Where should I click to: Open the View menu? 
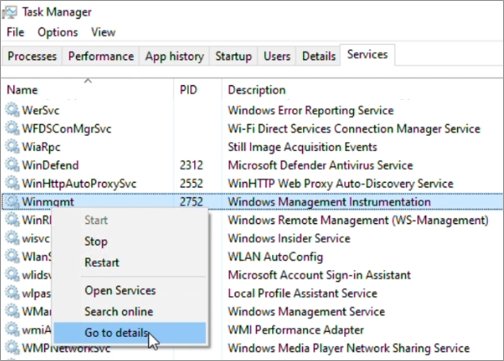tap(103, 32)
